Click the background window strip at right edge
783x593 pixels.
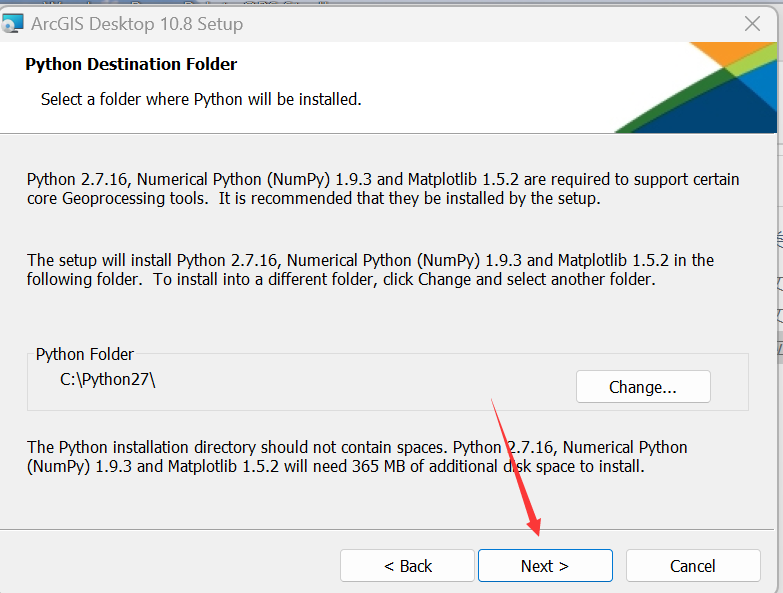point(779,300)
